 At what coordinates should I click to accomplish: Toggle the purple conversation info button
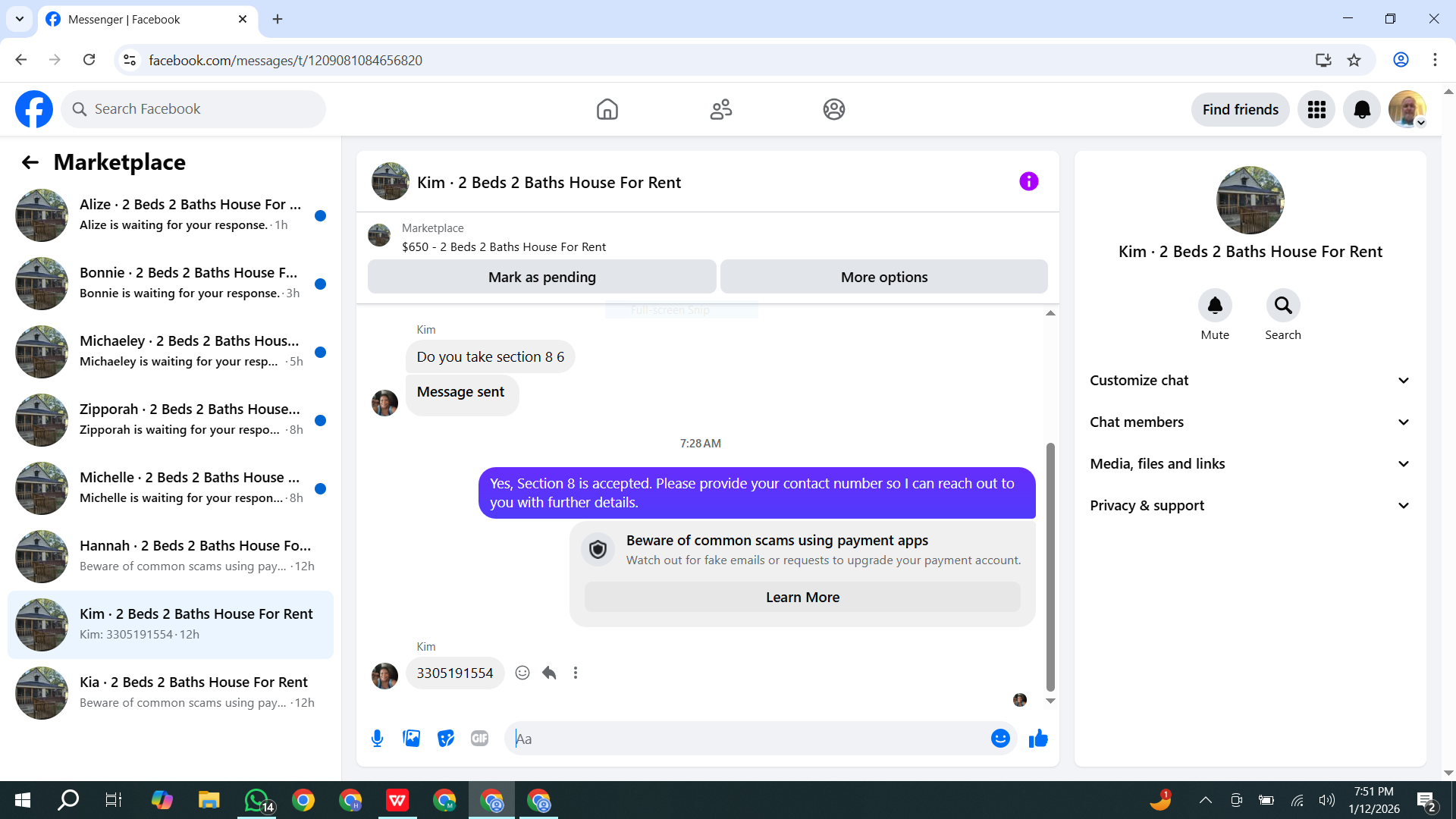click(x=1028, y=181)
